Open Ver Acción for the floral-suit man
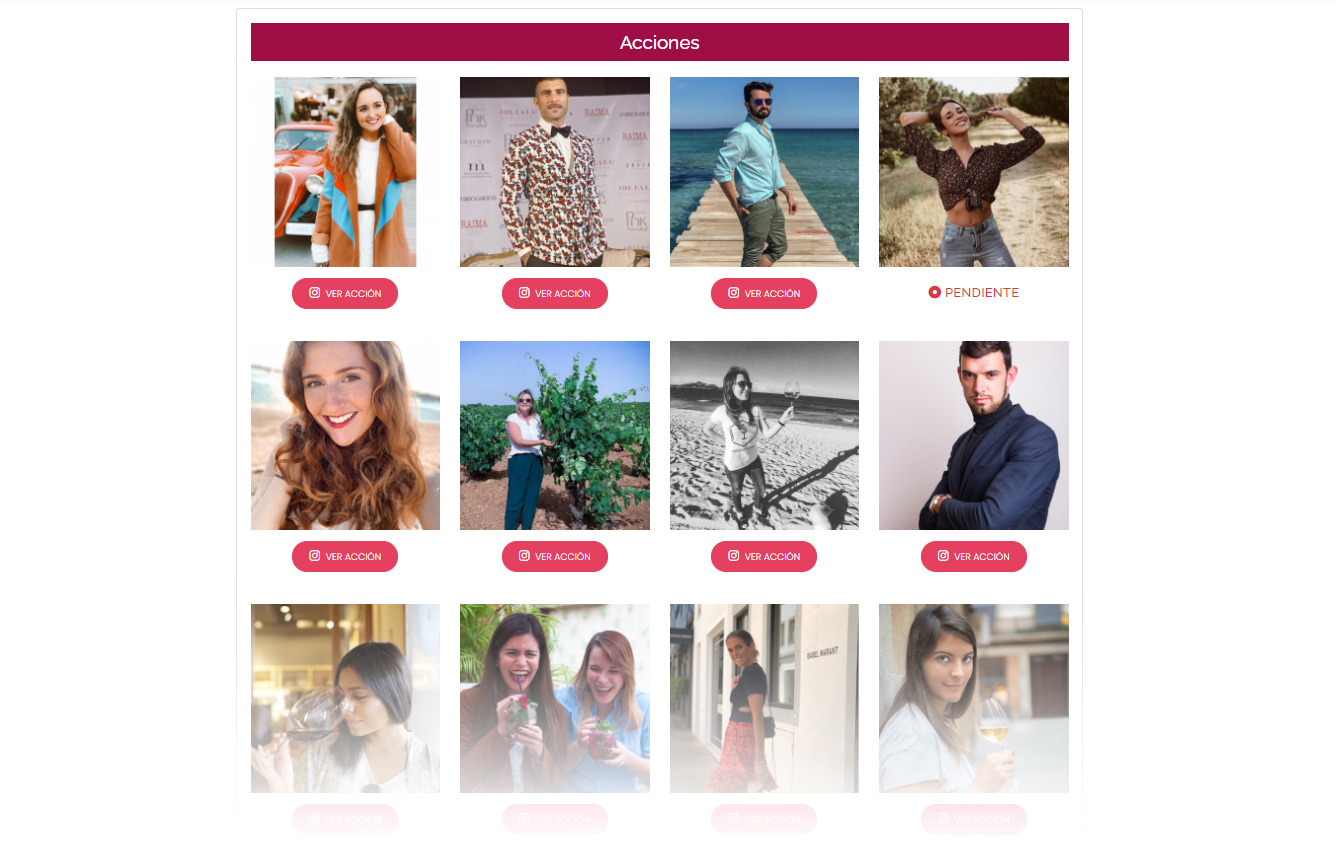The height and width of the screenshot is (850, 1336). click(x=555, y=293)
